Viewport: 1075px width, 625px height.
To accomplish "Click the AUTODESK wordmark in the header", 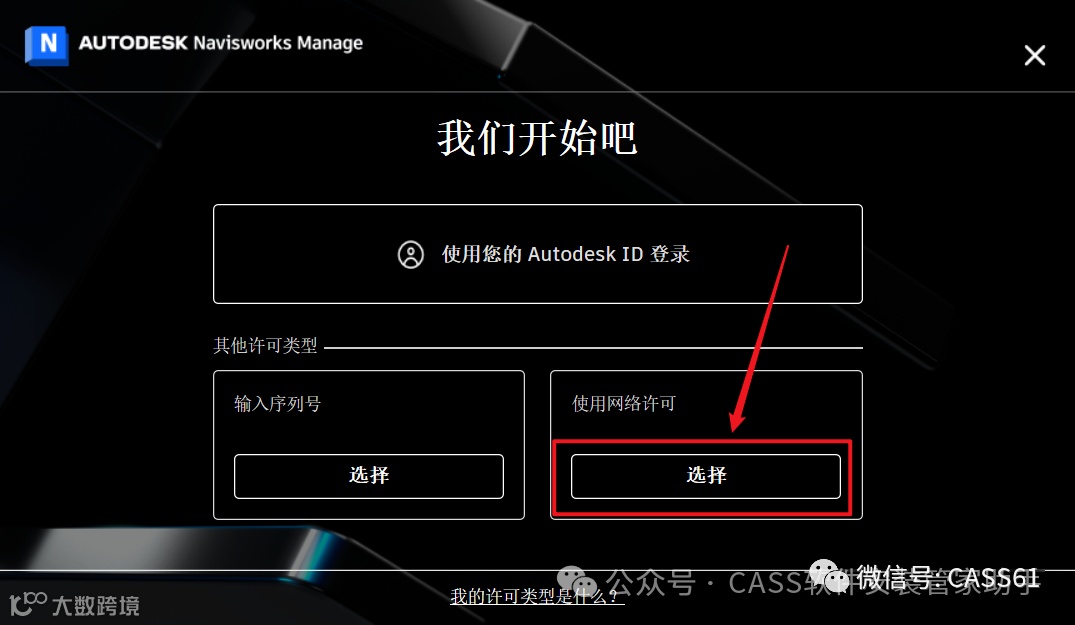I will tap(133, 42).
